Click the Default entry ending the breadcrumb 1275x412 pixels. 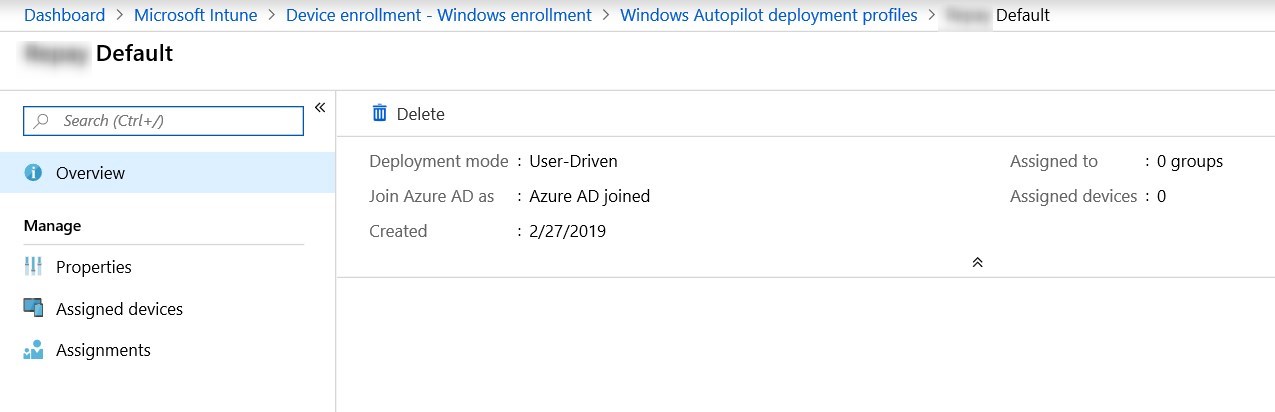click(1023, 15)
